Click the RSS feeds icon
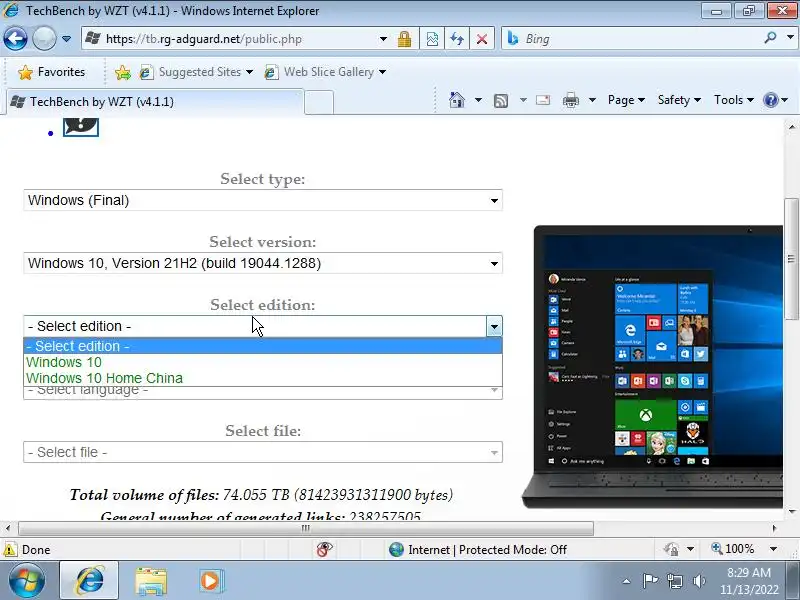The height and width of the screenshot is (600, 800). (501, 101)
